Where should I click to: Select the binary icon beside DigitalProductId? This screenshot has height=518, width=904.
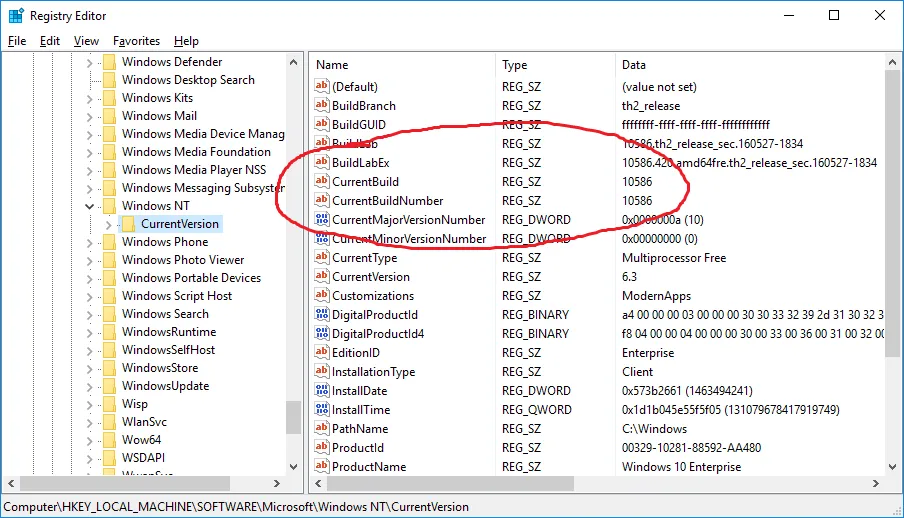pos(322,314)
